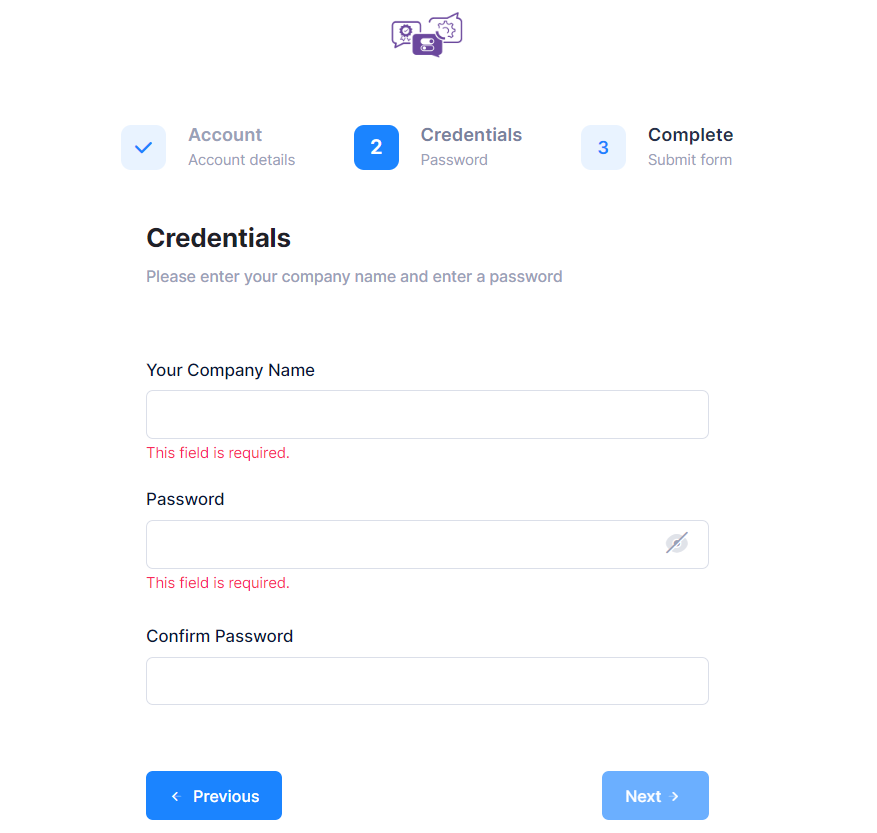Click the "Submit form" step subtitle

690,160
